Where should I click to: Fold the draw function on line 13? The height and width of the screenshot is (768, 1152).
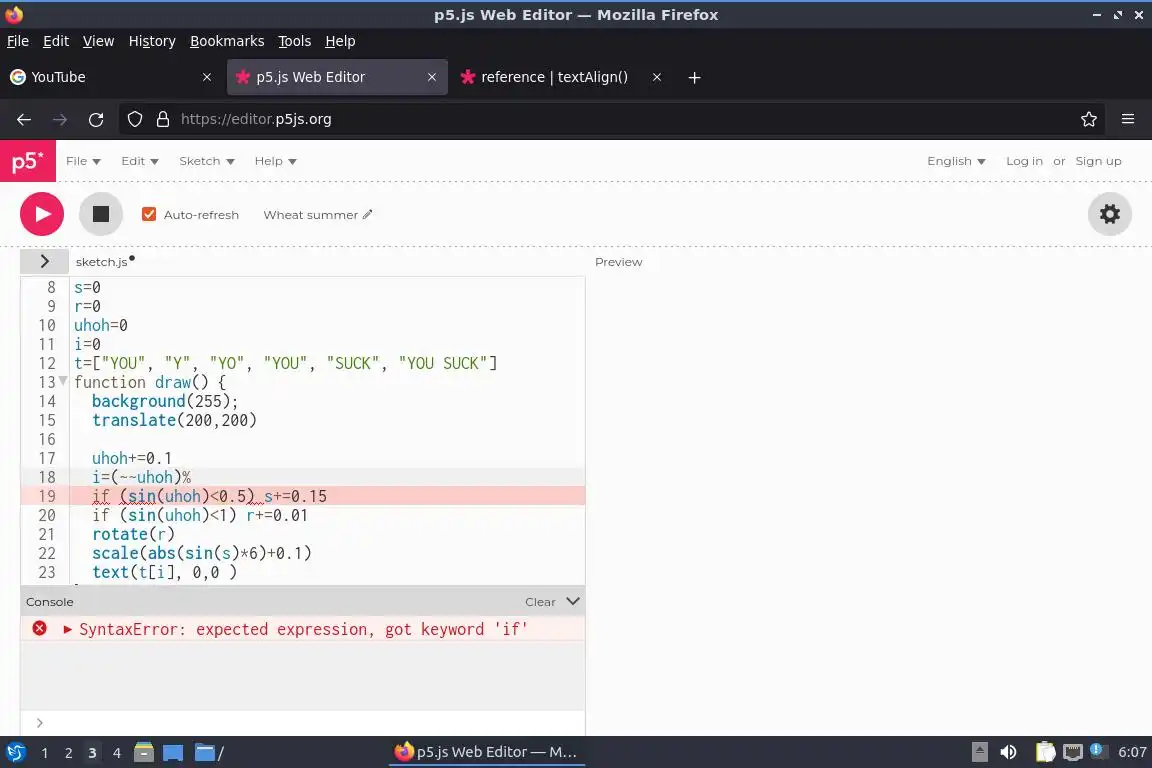[x=63, y=381]
